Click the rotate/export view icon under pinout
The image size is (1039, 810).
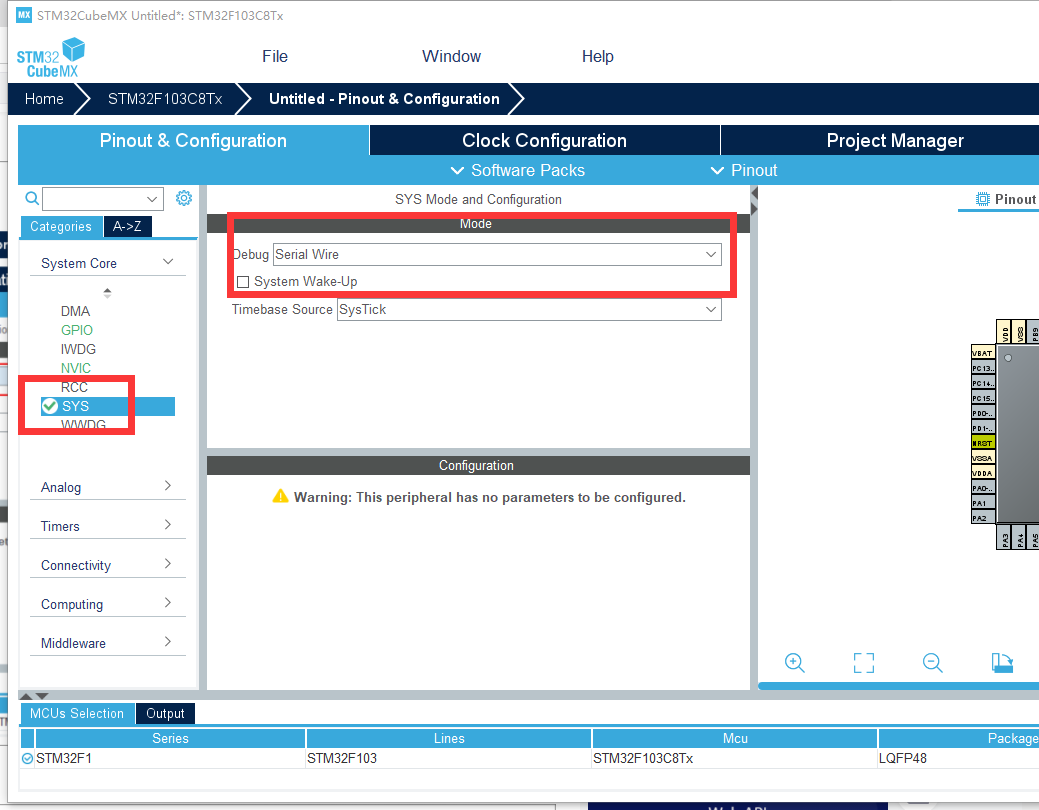click(1002, 663)
